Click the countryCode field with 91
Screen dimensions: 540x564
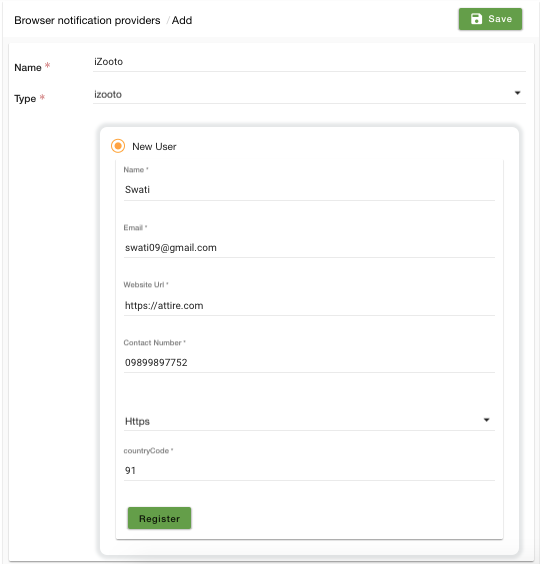tap(309, 470)
